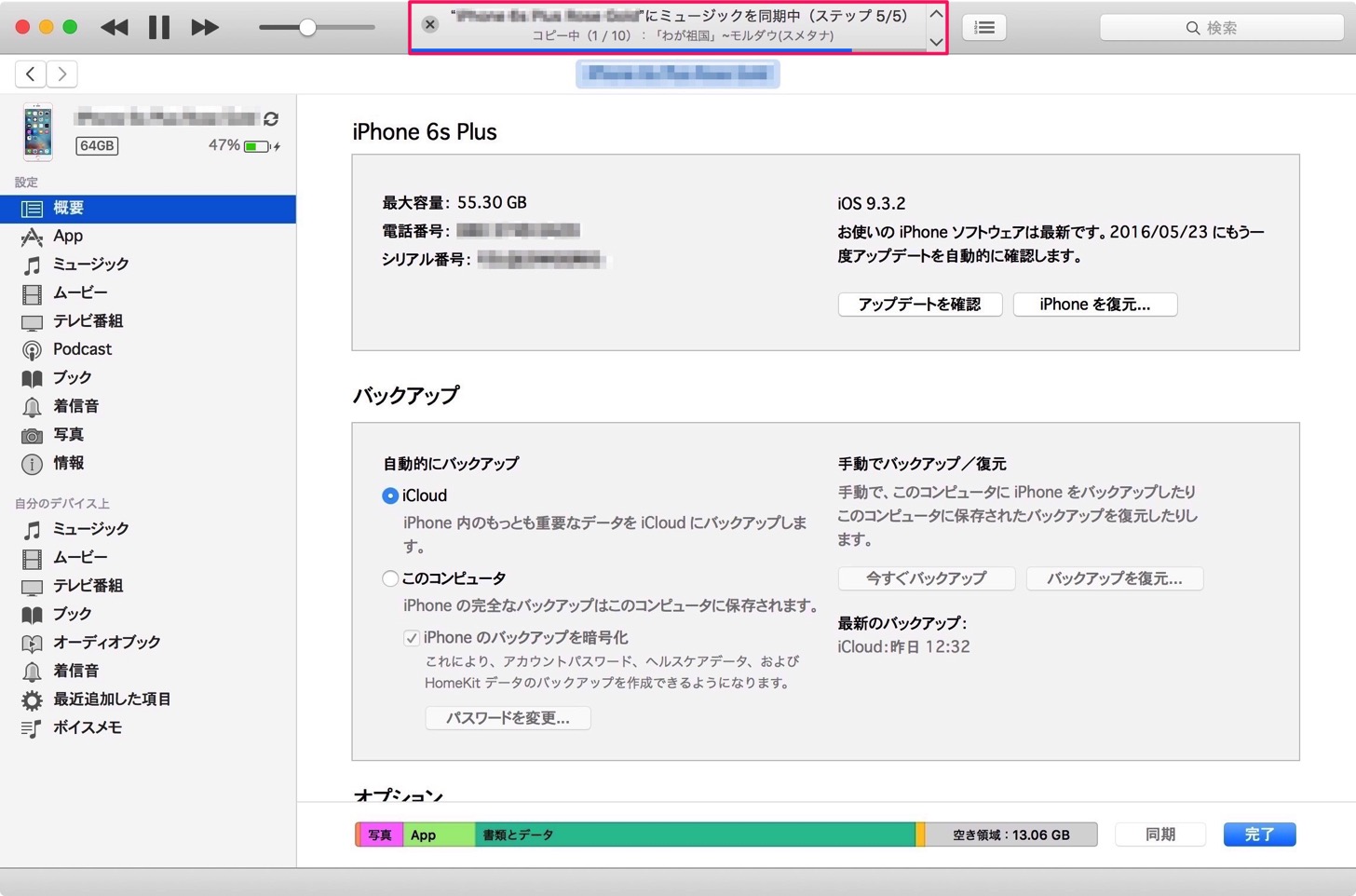Click the 47% battery indicator
The height and width of the screenshot is (896, 1356).
click(244, 145)
